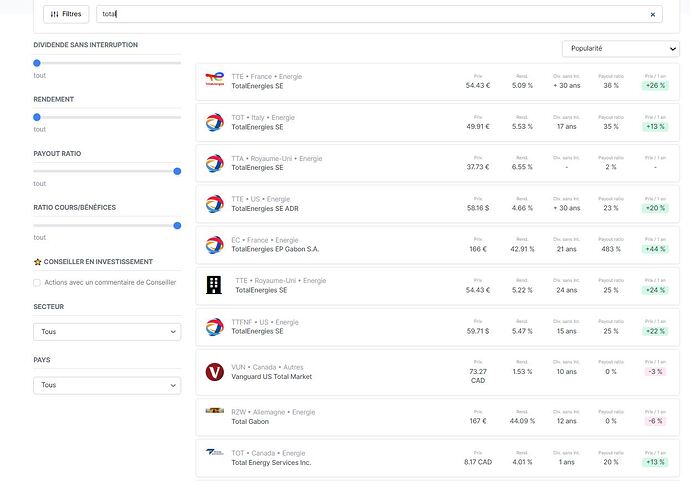
Task: Click the logo of the TTFNF US row
Action: (x=215, y=327)
